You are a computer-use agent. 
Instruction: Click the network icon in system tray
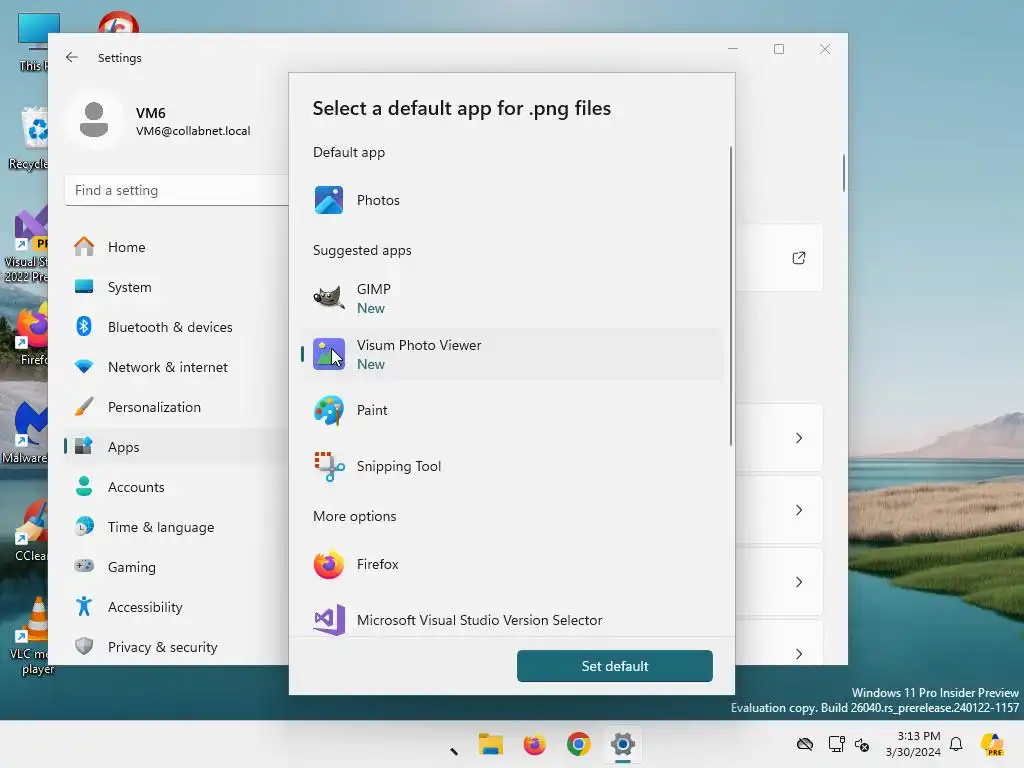[x=836, y=744]
